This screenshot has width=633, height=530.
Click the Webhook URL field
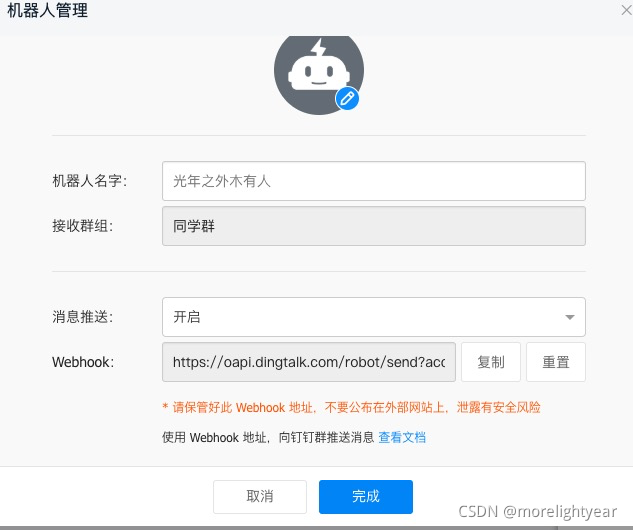tap(309, 362)
